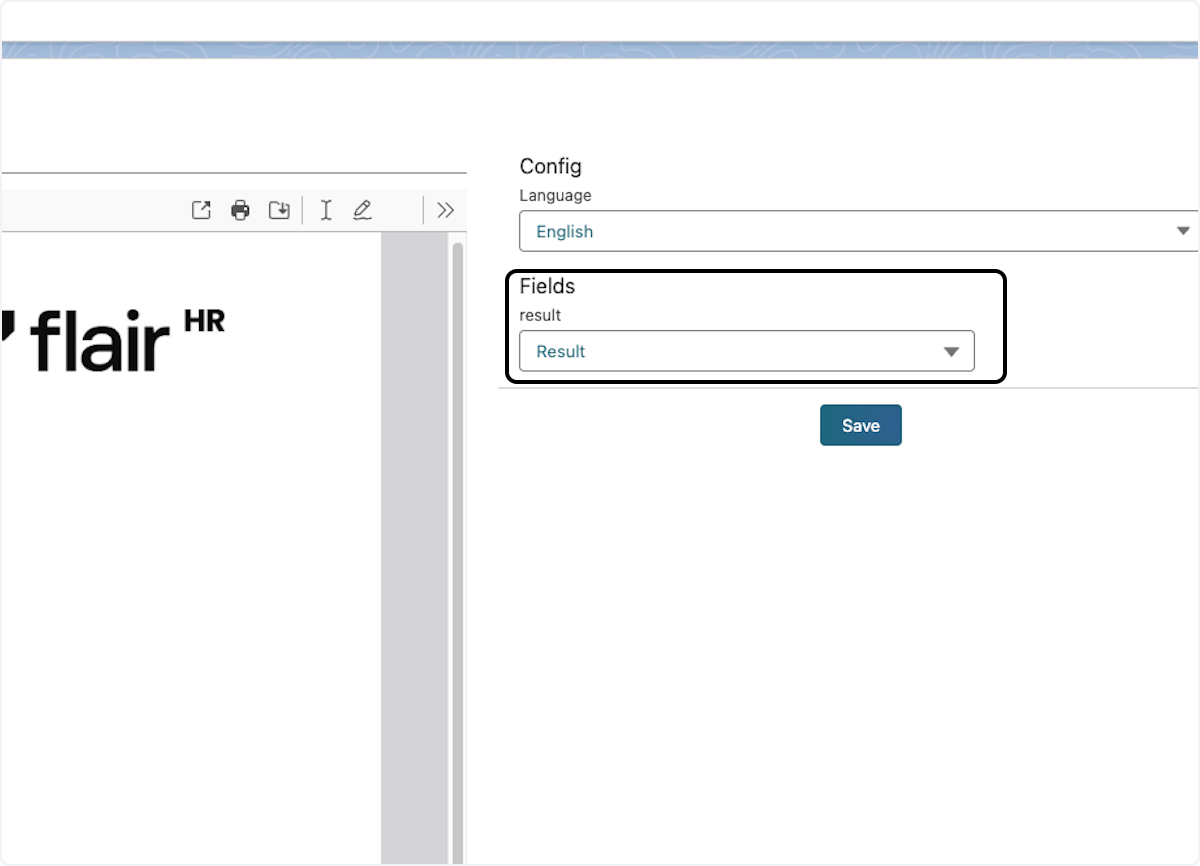Click the PDF viewer vertical scrollbar

click(458, 500)
